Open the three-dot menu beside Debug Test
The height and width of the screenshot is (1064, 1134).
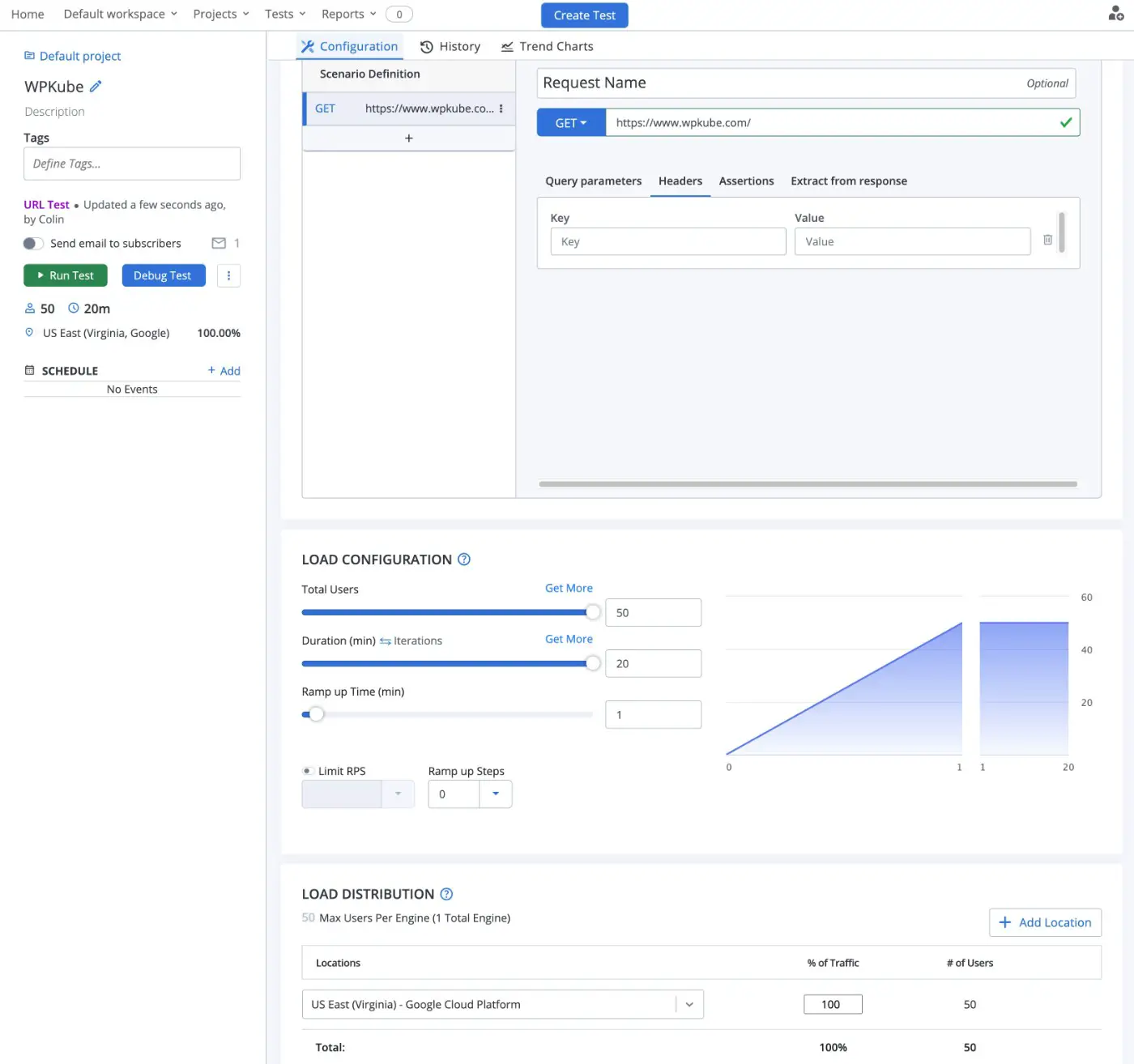tap(228, 275)
